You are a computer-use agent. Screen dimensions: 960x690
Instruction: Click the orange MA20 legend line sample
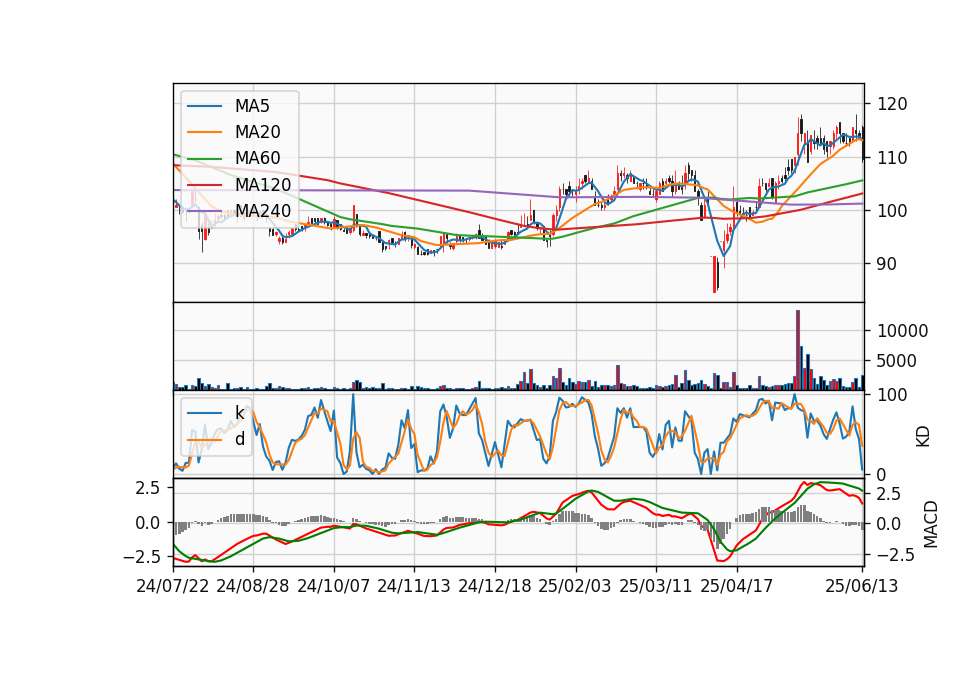tap(204, 132)
